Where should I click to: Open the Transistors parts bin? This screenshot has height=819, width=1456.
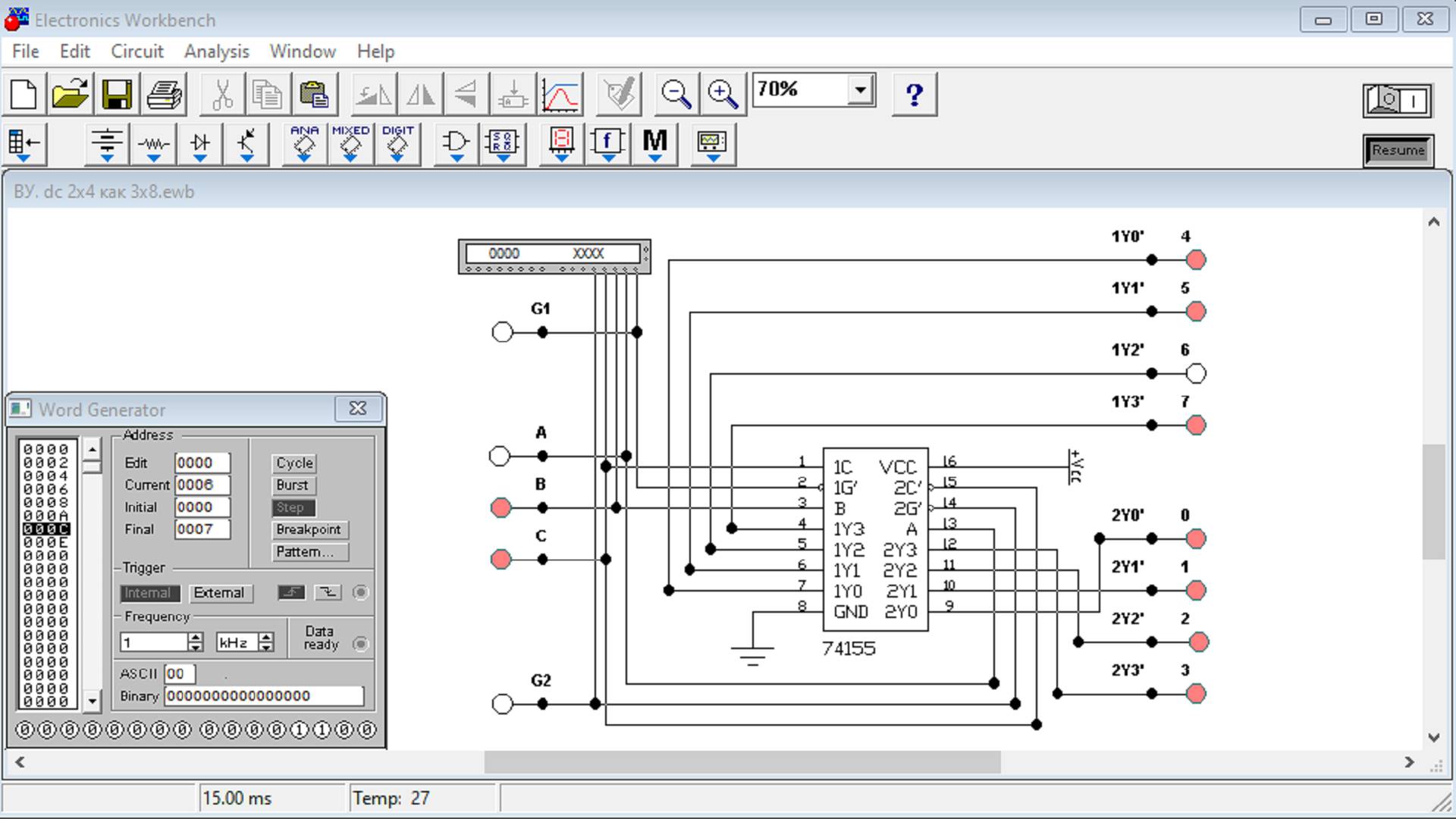[x=246, y=143]
